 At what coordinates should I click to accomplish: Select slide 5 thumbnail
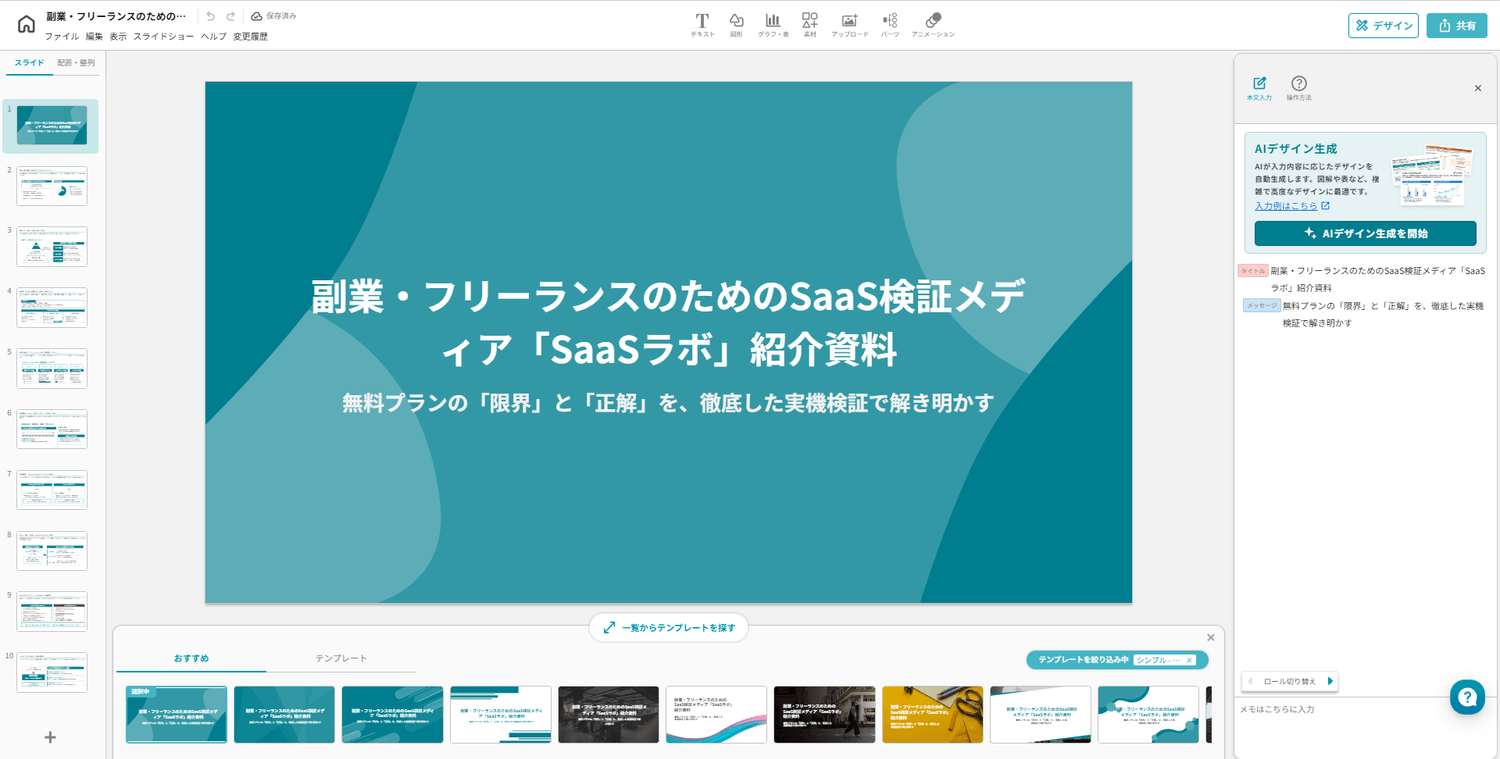pos(52,368)
